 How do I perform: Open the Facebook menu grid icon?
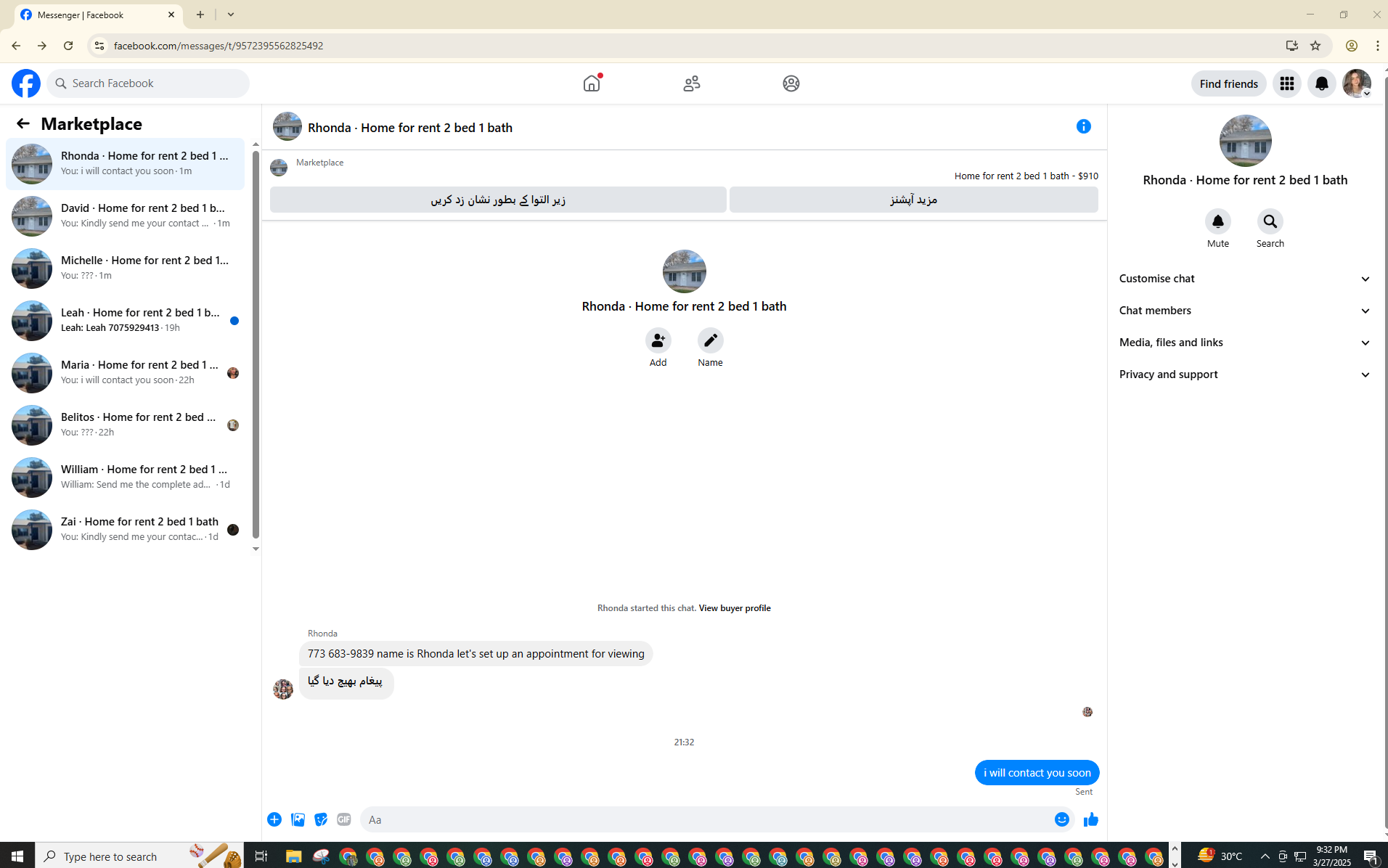pos(1287,83)
